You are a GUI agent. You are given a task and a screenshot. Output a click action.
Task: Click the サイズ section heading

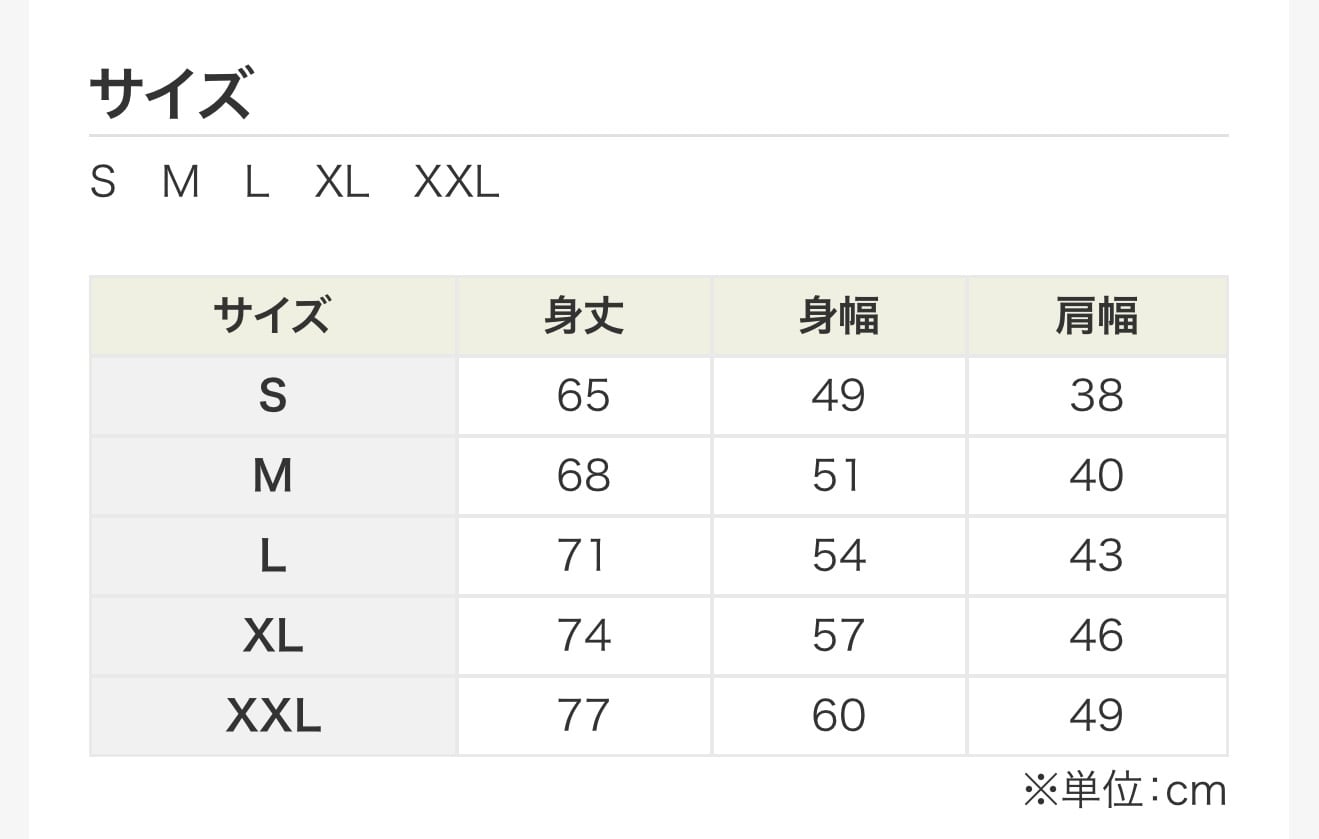pyautogui.click(x=170, y=95)
